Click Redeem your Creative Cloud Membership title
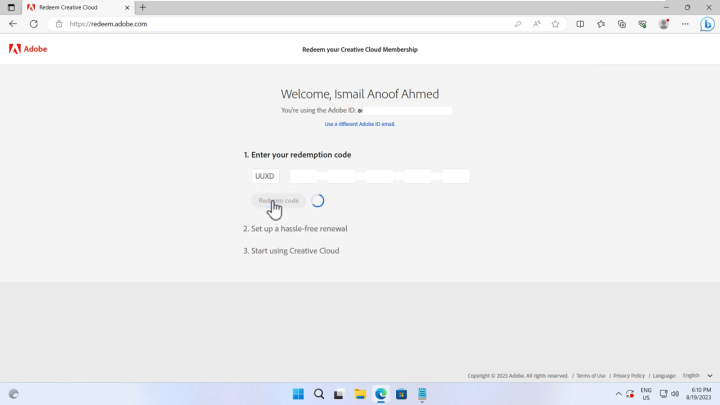 360,50
